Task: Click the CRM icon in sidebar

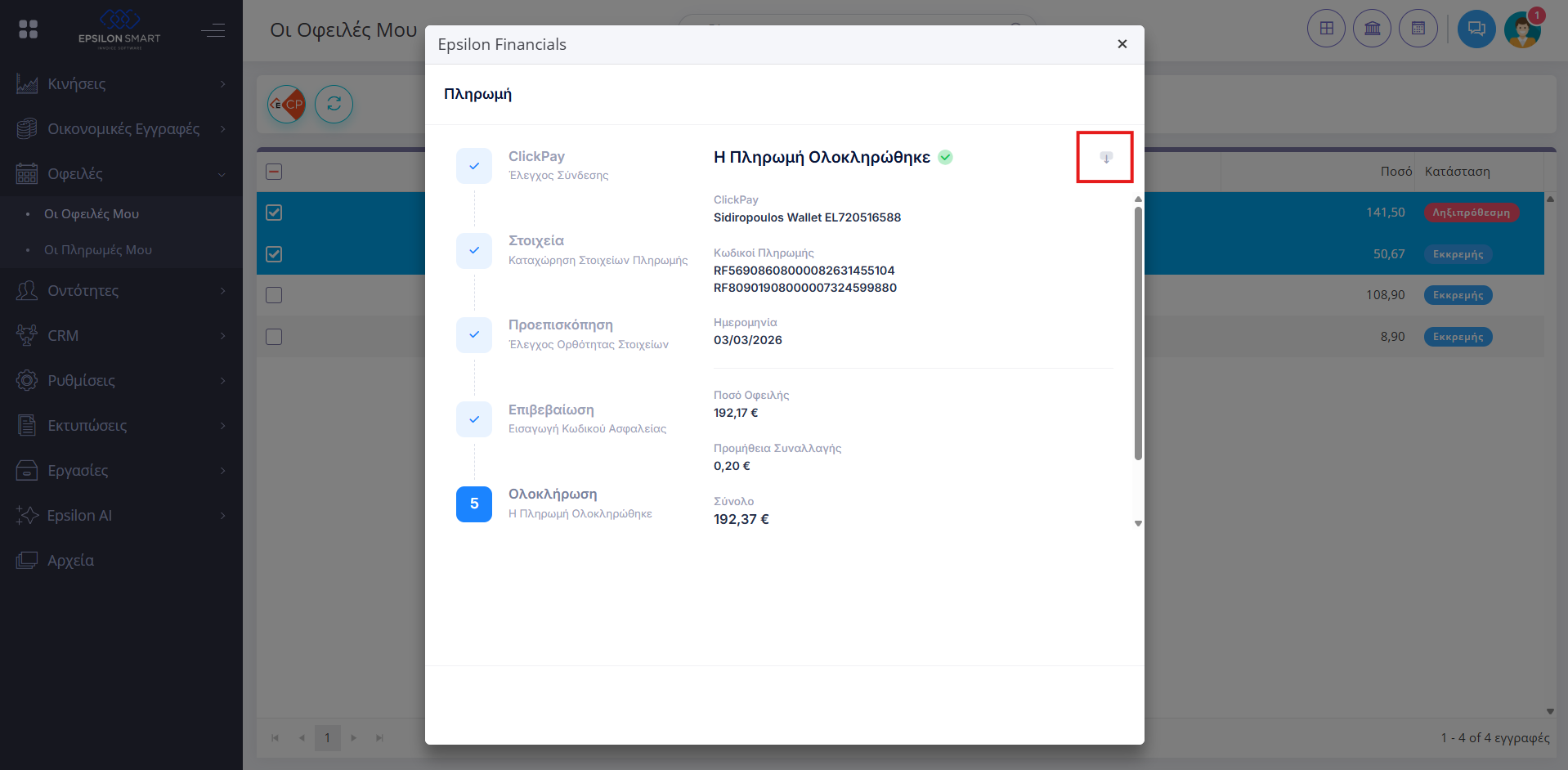Action: click(27, 335)
